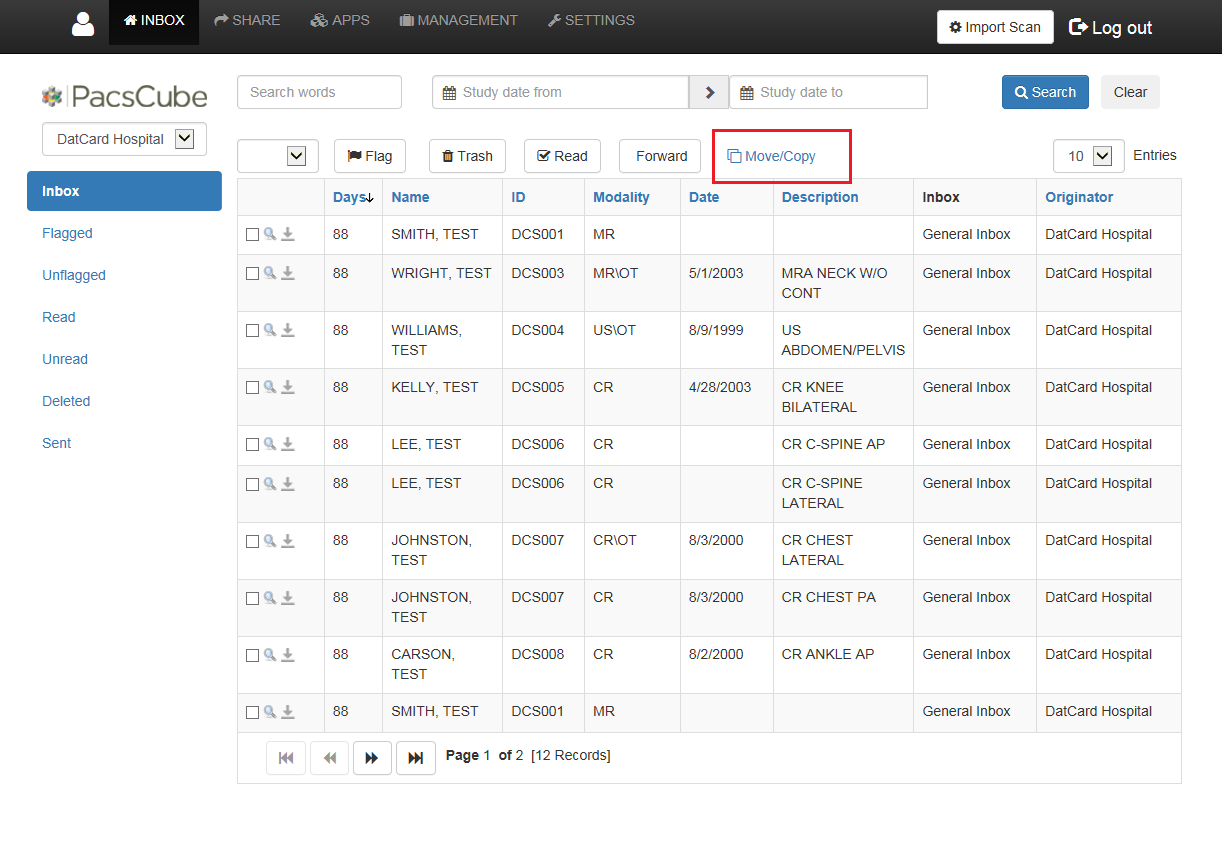1222x861 pixels.
Task: Click the Import Scan button
Action: click(x=995, y=27)
